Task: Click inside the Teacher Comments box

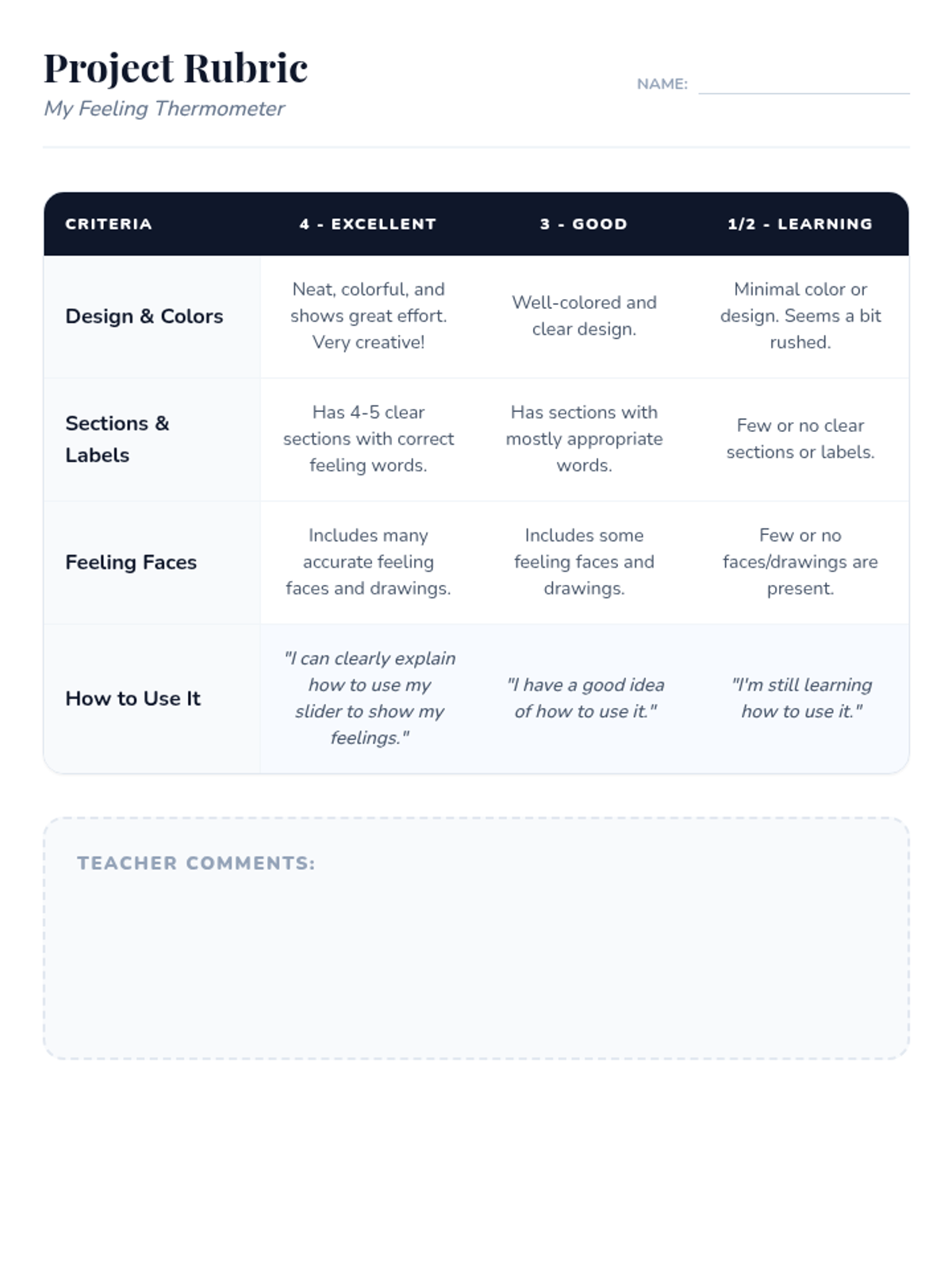Action: 476,952
